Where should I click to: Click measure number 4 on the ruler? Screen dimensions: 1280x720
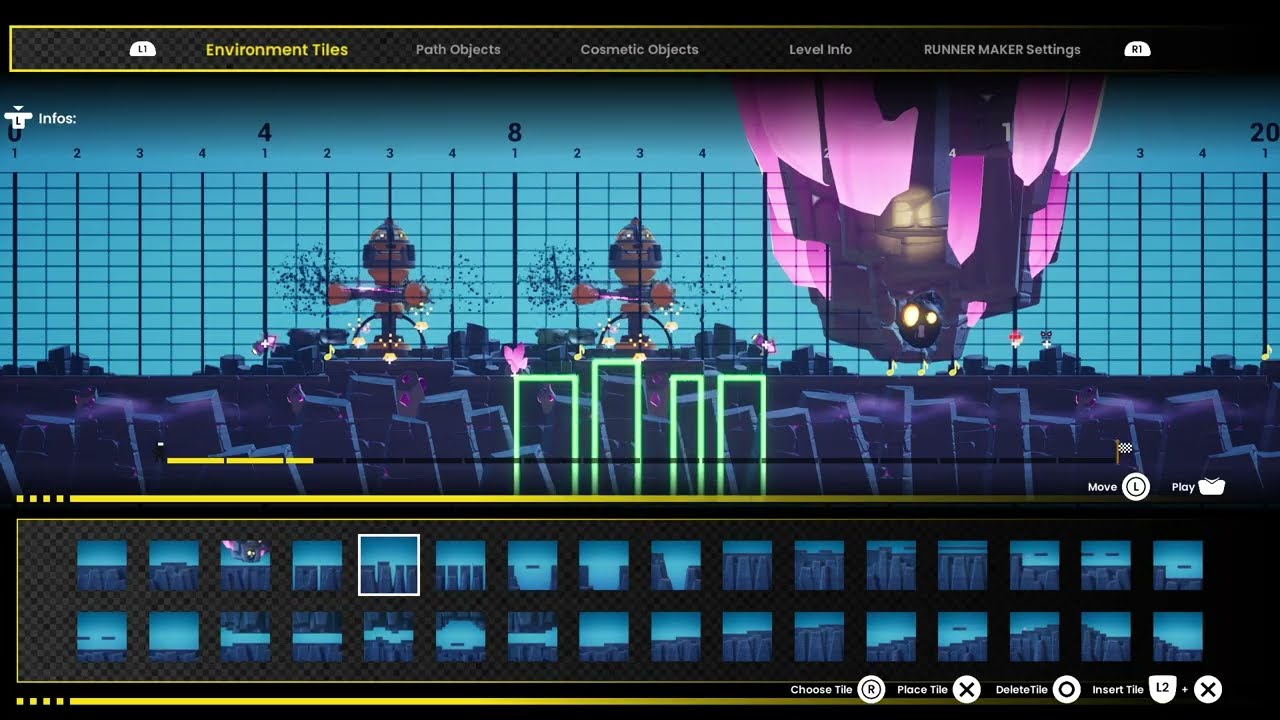tap(264, 132)
